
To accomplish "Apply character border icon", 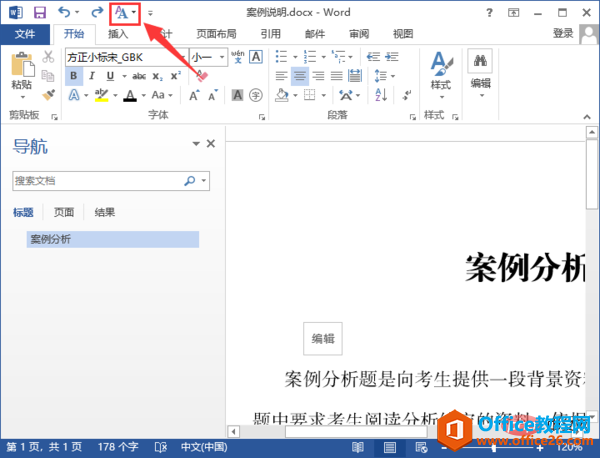I will tap(256, 57).
